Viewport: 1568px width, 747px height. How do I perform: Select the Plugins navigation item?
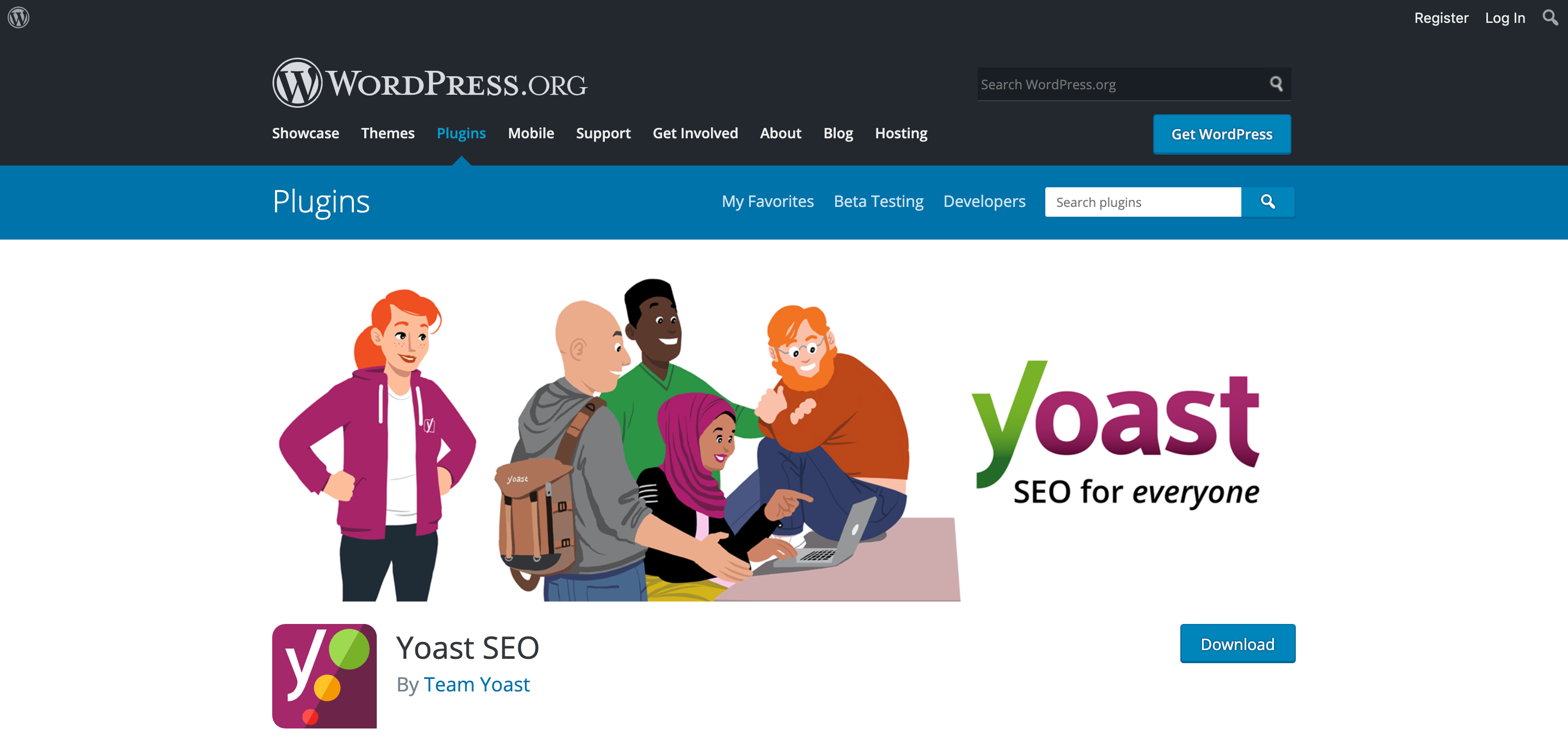pos(461,133)
